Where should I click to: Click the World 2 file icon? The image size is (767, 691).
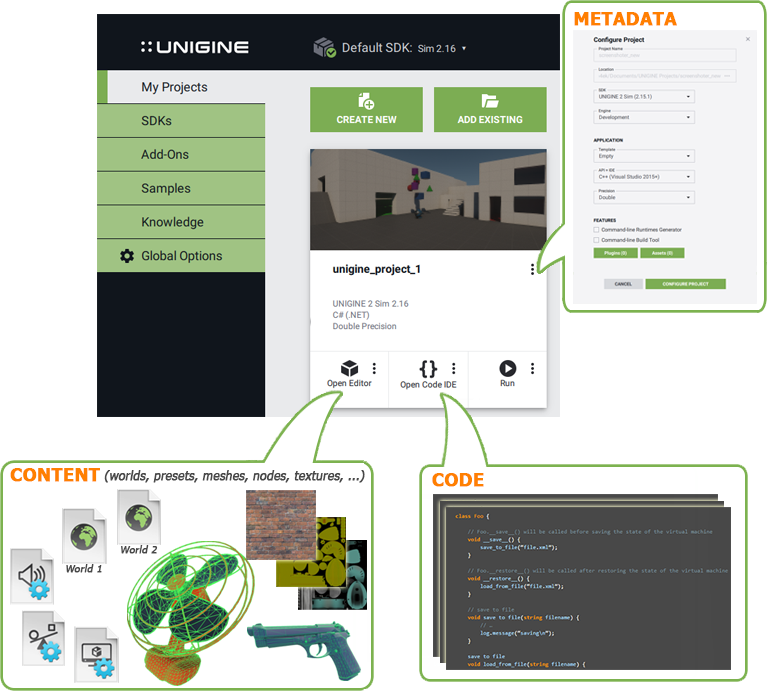tap(139, 517)
